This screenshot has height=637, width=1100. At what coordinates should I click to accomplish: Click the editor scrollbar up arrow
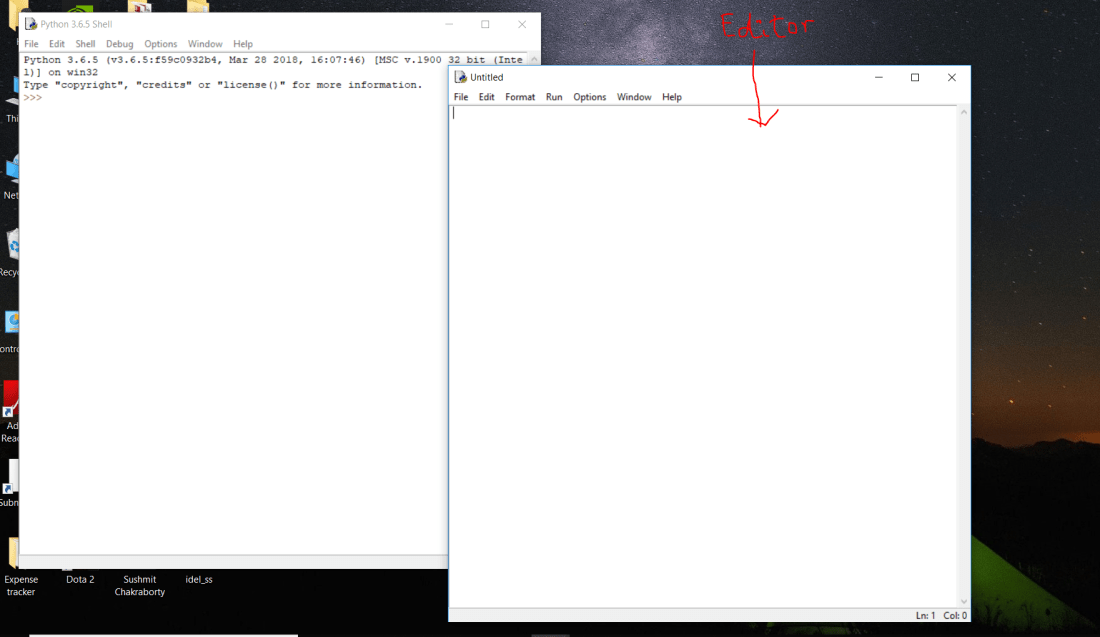[x=964, y=112]
